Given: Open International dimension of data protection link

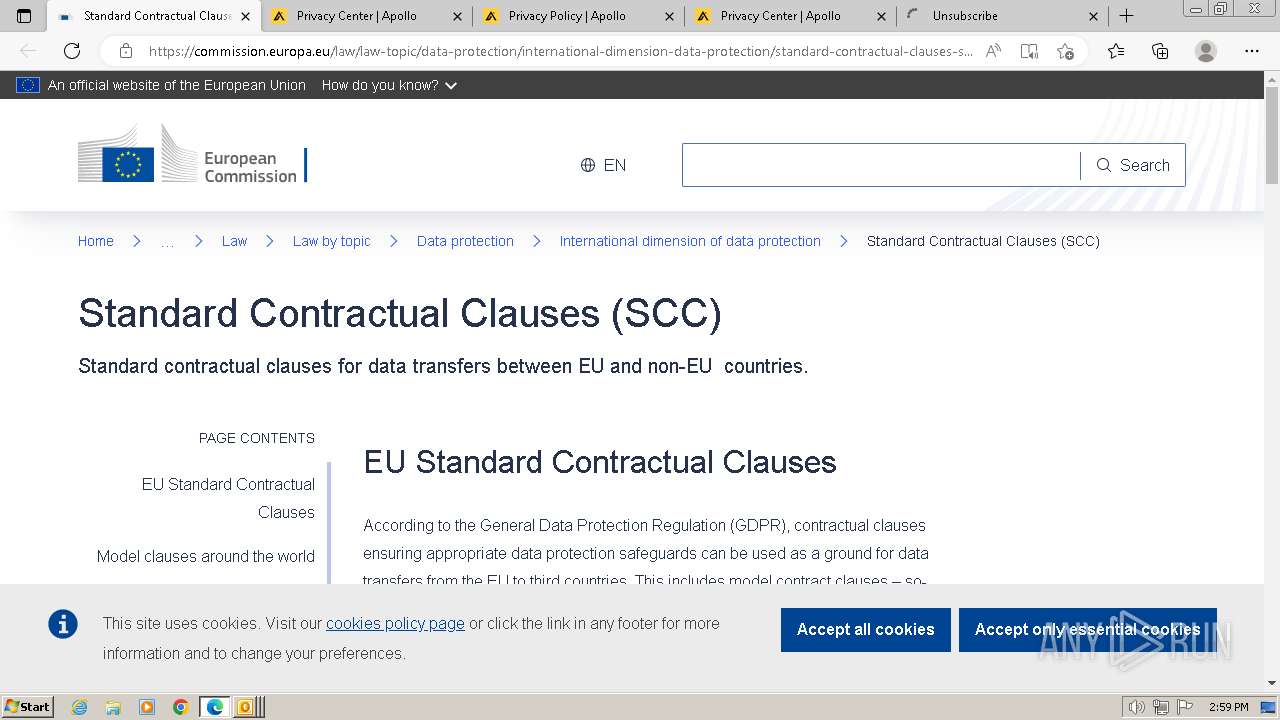Looking at the screenshot, I should 690,241.
